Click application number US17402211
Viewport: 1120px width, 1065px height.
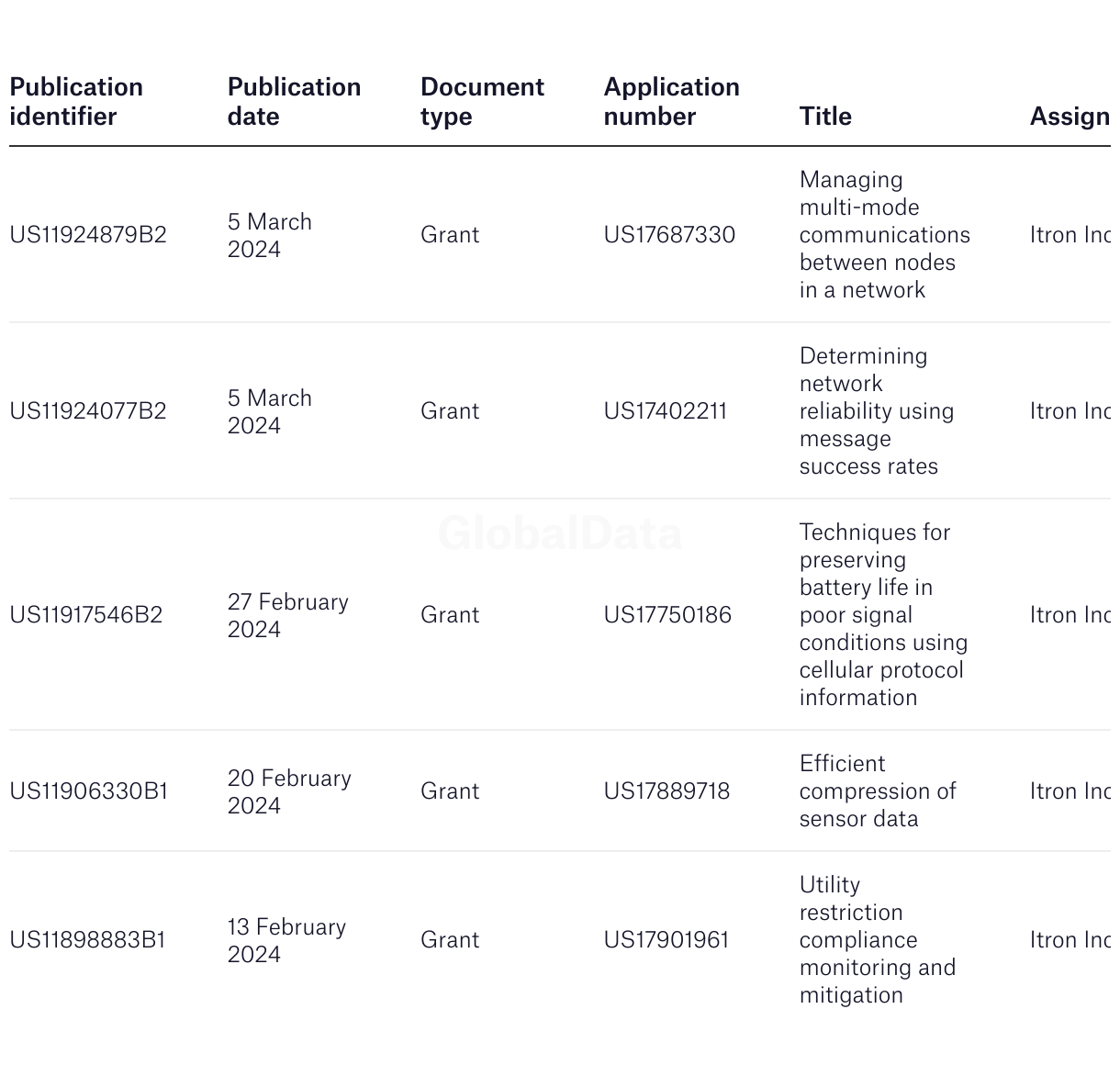pyautogui.click(x=666, y=411)
